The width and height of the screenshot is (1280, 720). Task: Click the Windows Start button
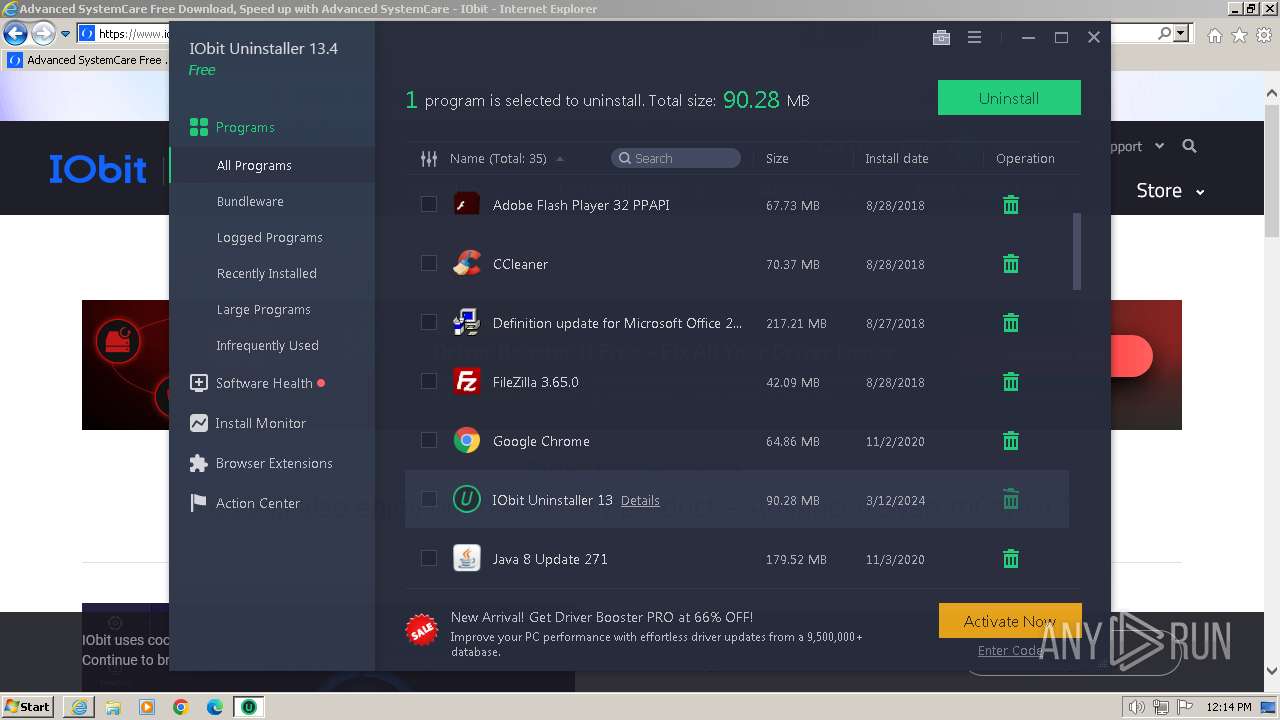(x=28, y=707)
